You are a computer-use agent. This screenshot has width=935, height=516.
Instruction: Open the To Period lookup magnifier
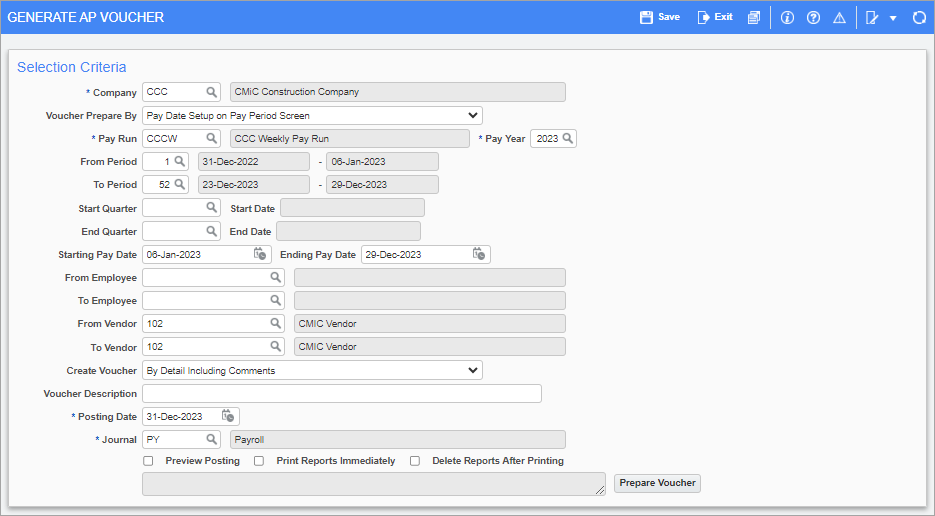click(179, 184)
